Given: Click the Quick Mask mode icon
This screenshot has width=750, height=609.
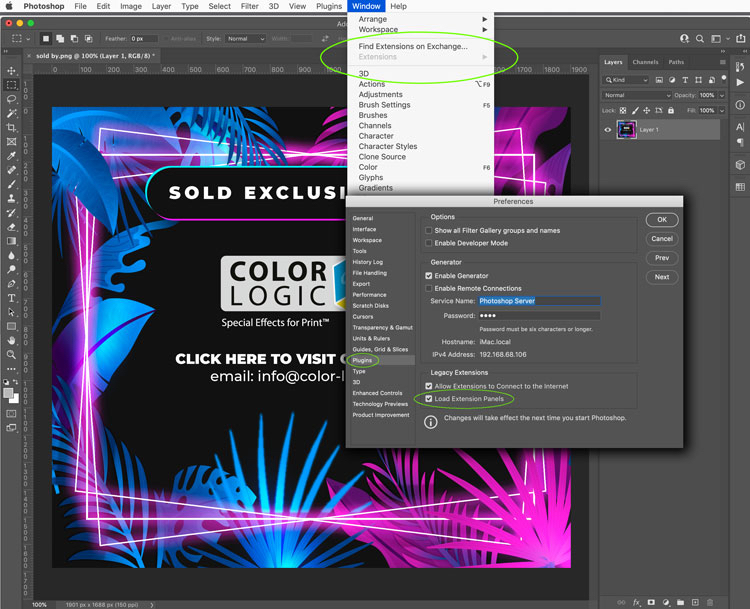Looking at the screenshot, I should [x=11, y=413].
